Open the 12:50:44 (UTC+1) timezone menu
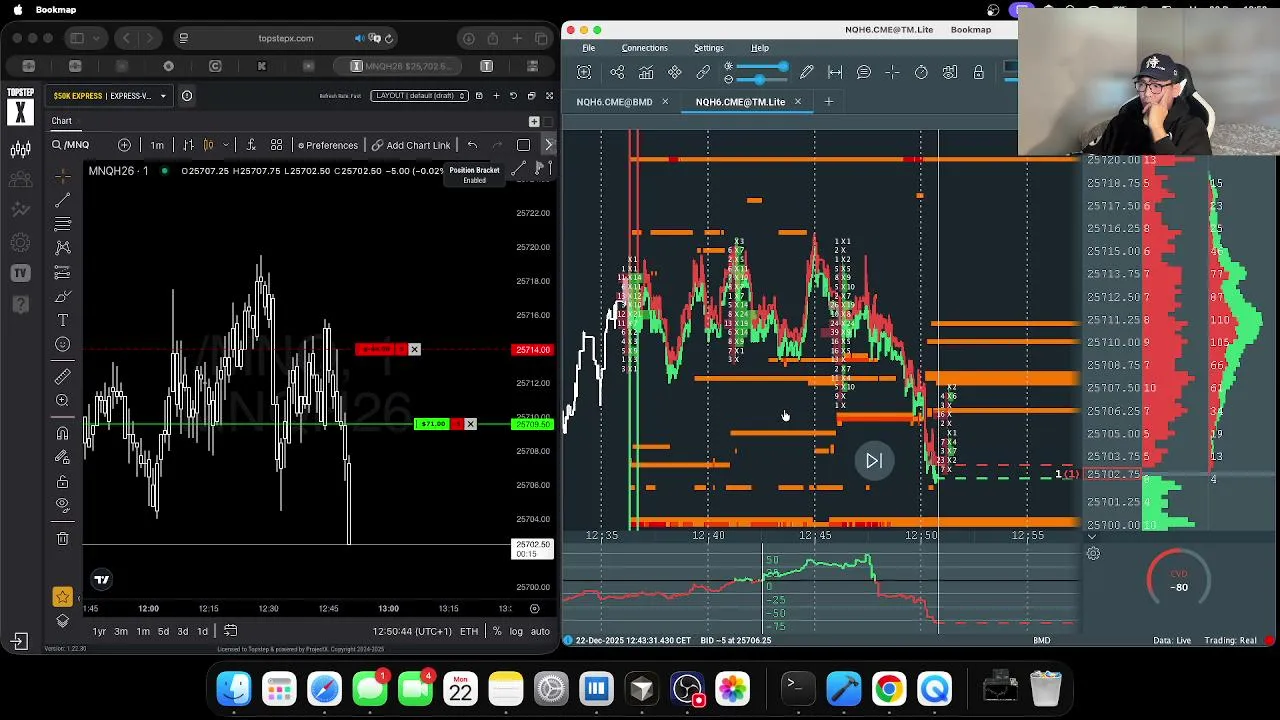 tap(412, 631)
